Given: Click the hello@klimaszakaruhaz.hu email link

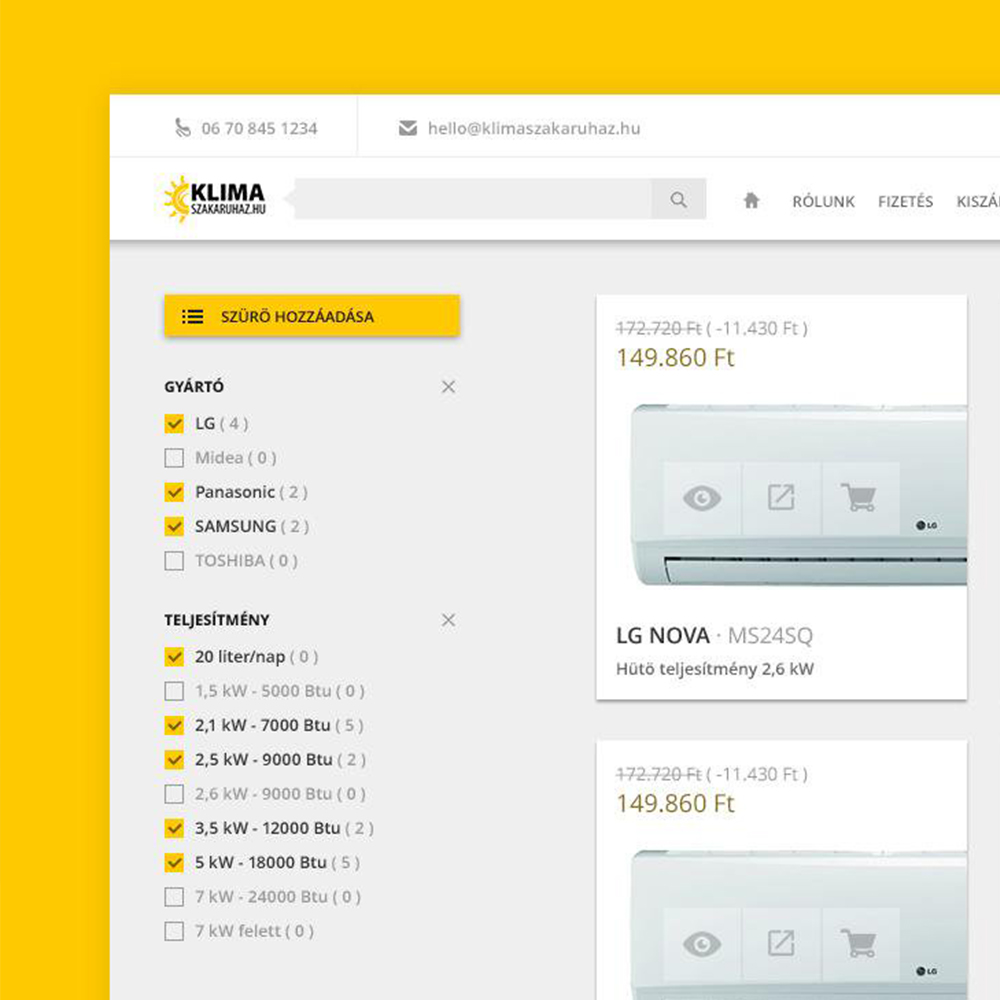Looking at the screenshot, I should (533, 128).
